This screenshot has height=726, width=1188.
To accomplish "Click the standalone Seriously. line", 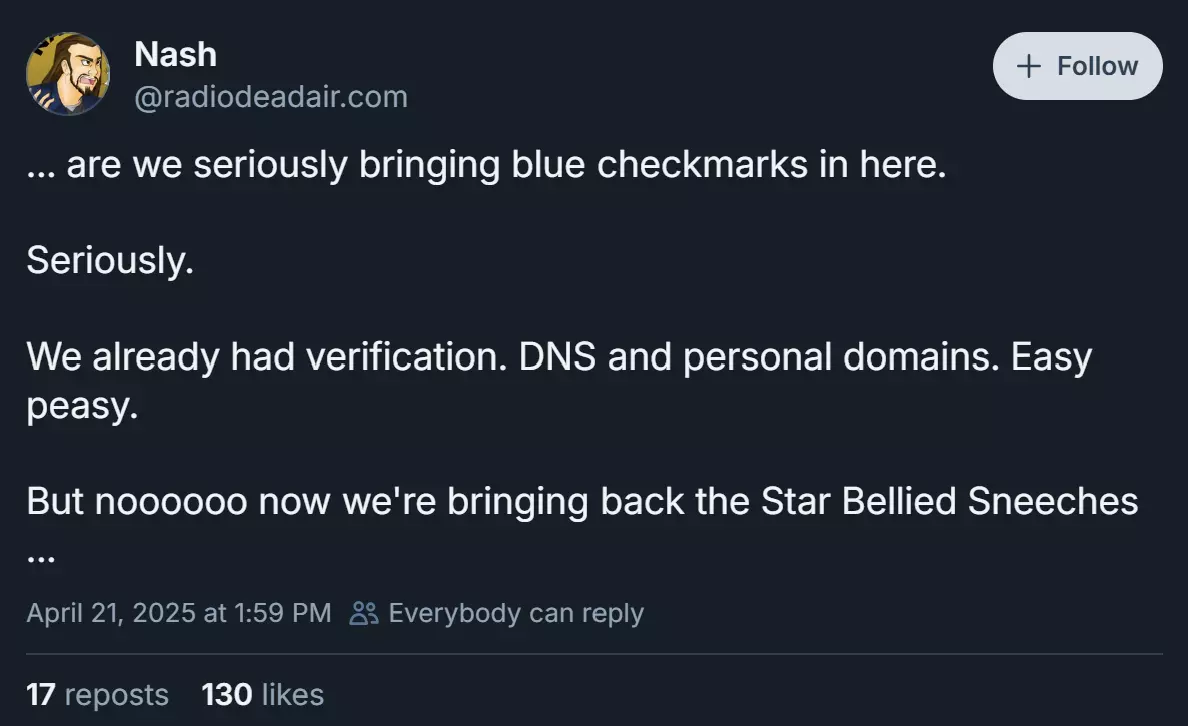I will 111,260.
